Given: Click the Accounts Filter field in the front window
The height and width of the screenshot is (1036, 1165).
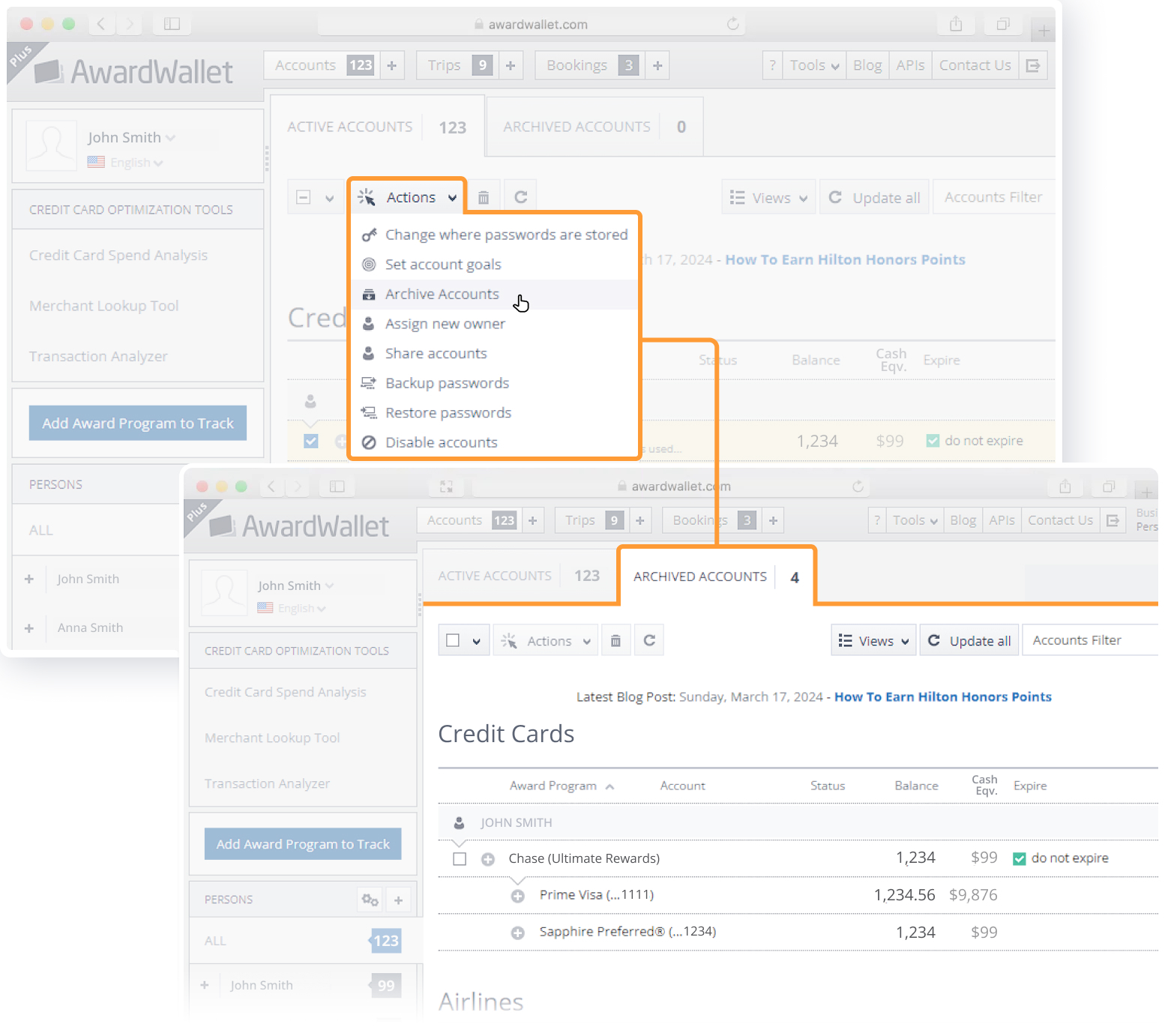Looking at the screenshot, I should 1087,641.
